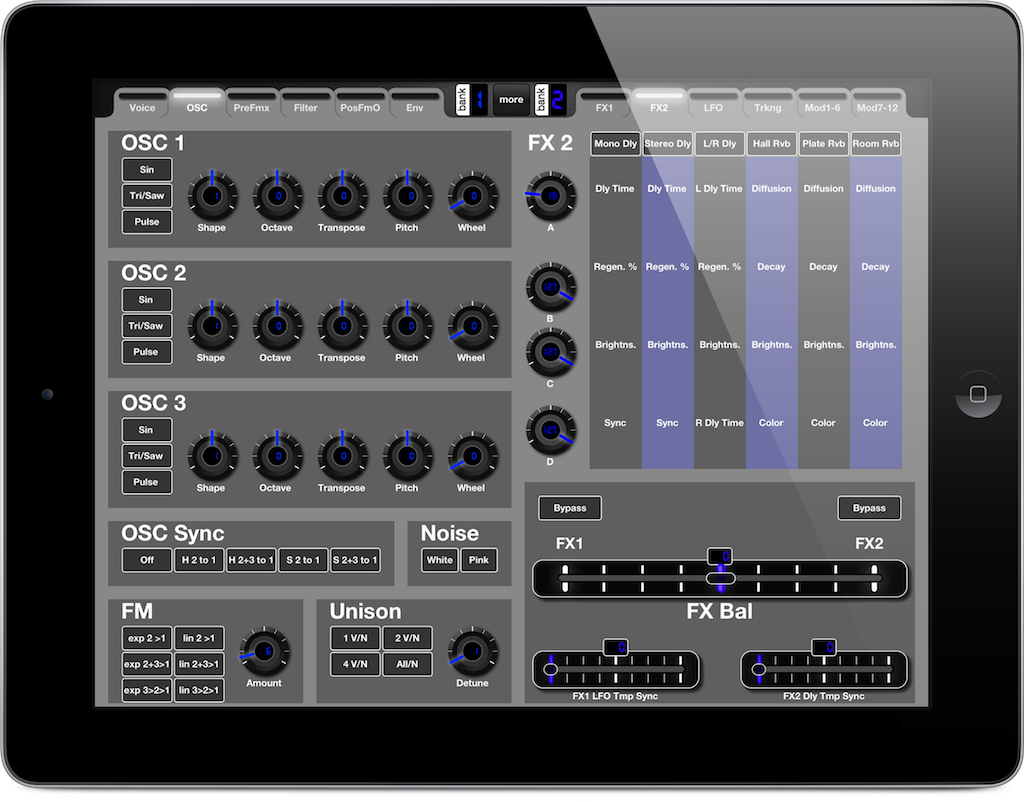
Task: Open the Filter tab
Action: (306, 106)
